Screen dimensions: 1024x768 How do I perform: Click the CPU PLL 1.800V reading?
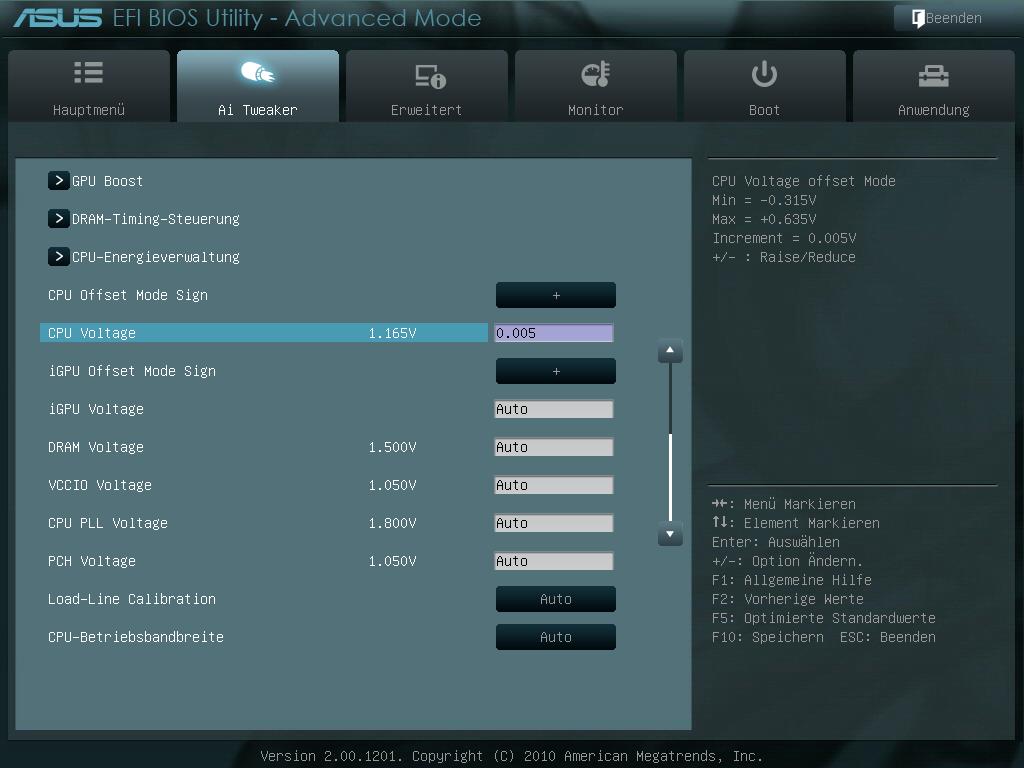point(392,522)
